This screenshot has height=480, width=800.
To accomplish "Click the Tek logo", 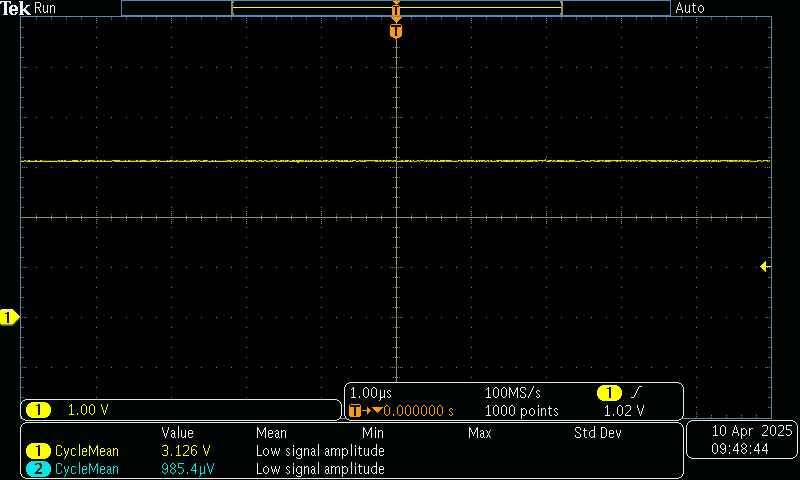I will (x=16, y=8).
